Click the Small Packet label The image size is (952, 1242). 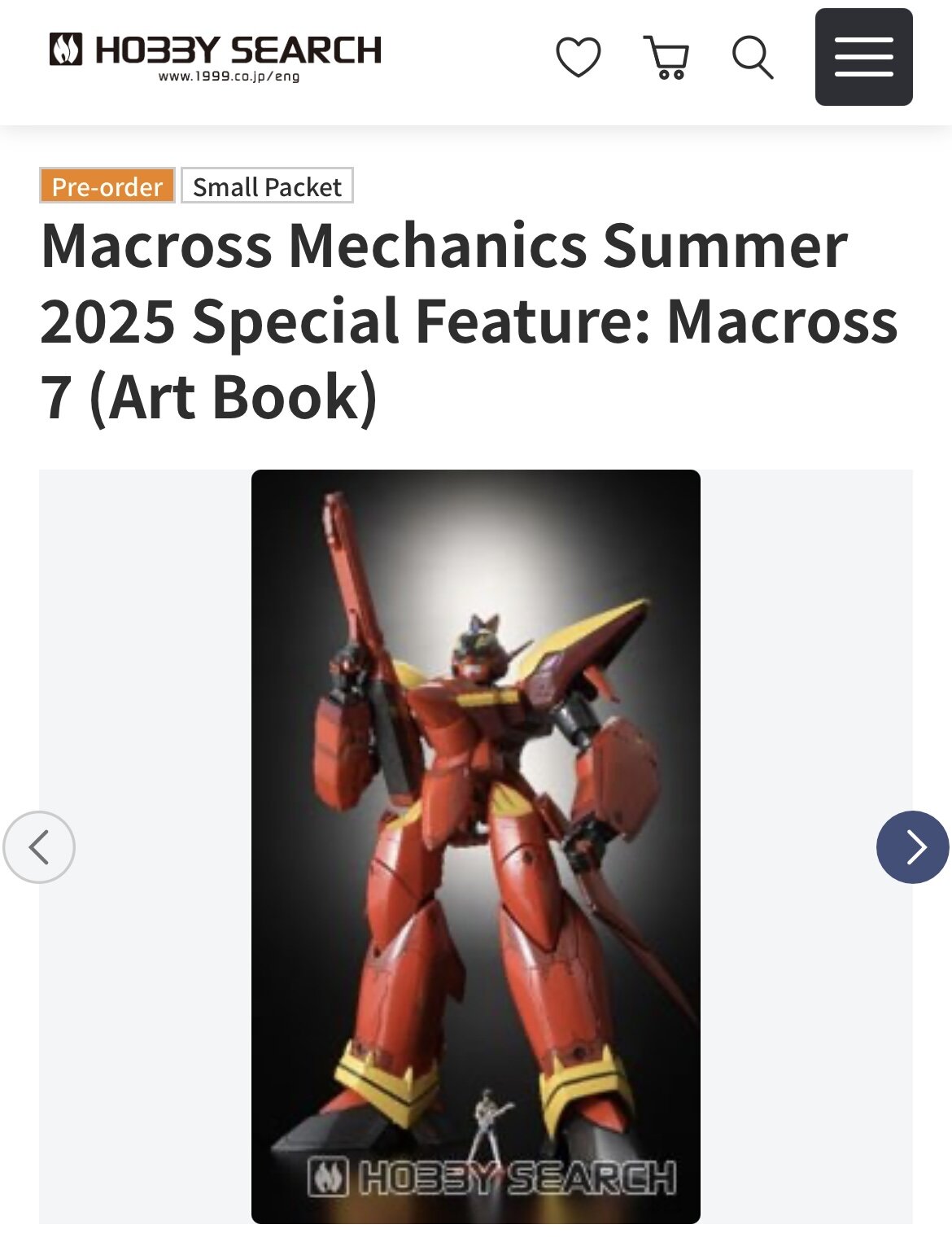tap(267, 186)
